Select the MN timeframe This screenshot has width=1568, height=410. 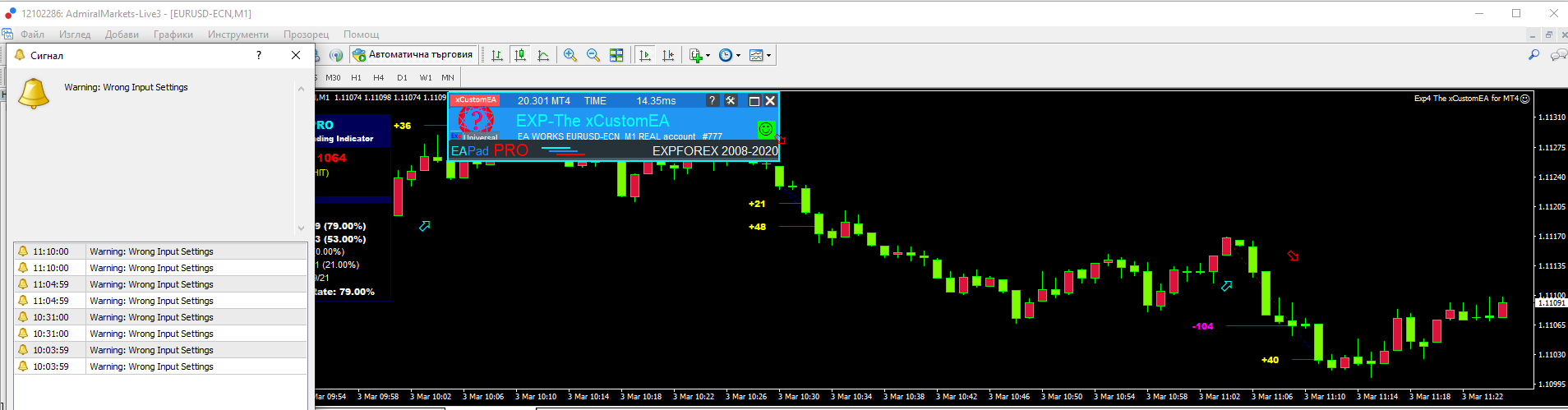(x=448, y=77)
